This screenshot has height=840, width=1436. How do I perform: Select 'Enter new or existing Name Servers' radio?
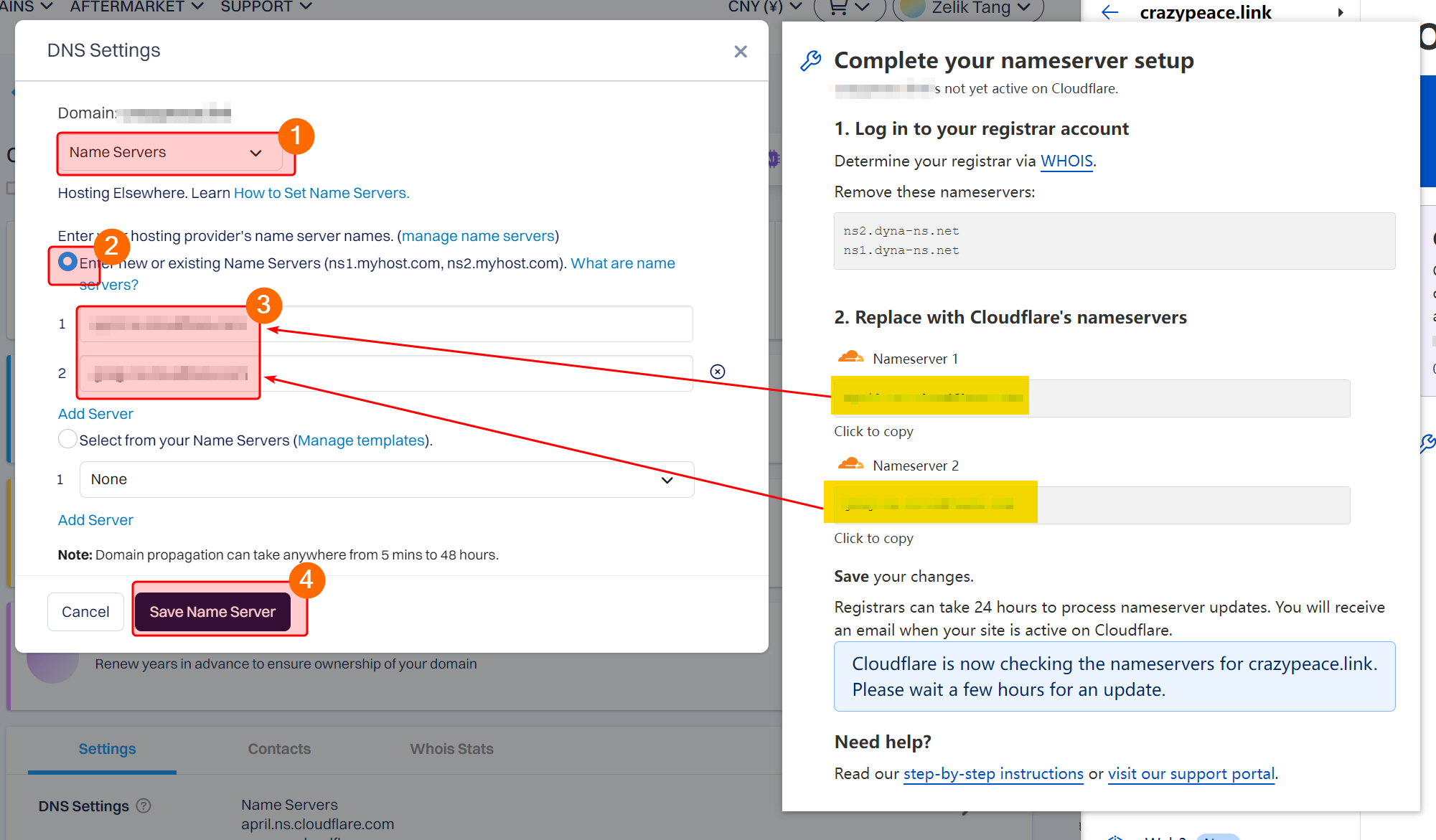click(67, 262)
